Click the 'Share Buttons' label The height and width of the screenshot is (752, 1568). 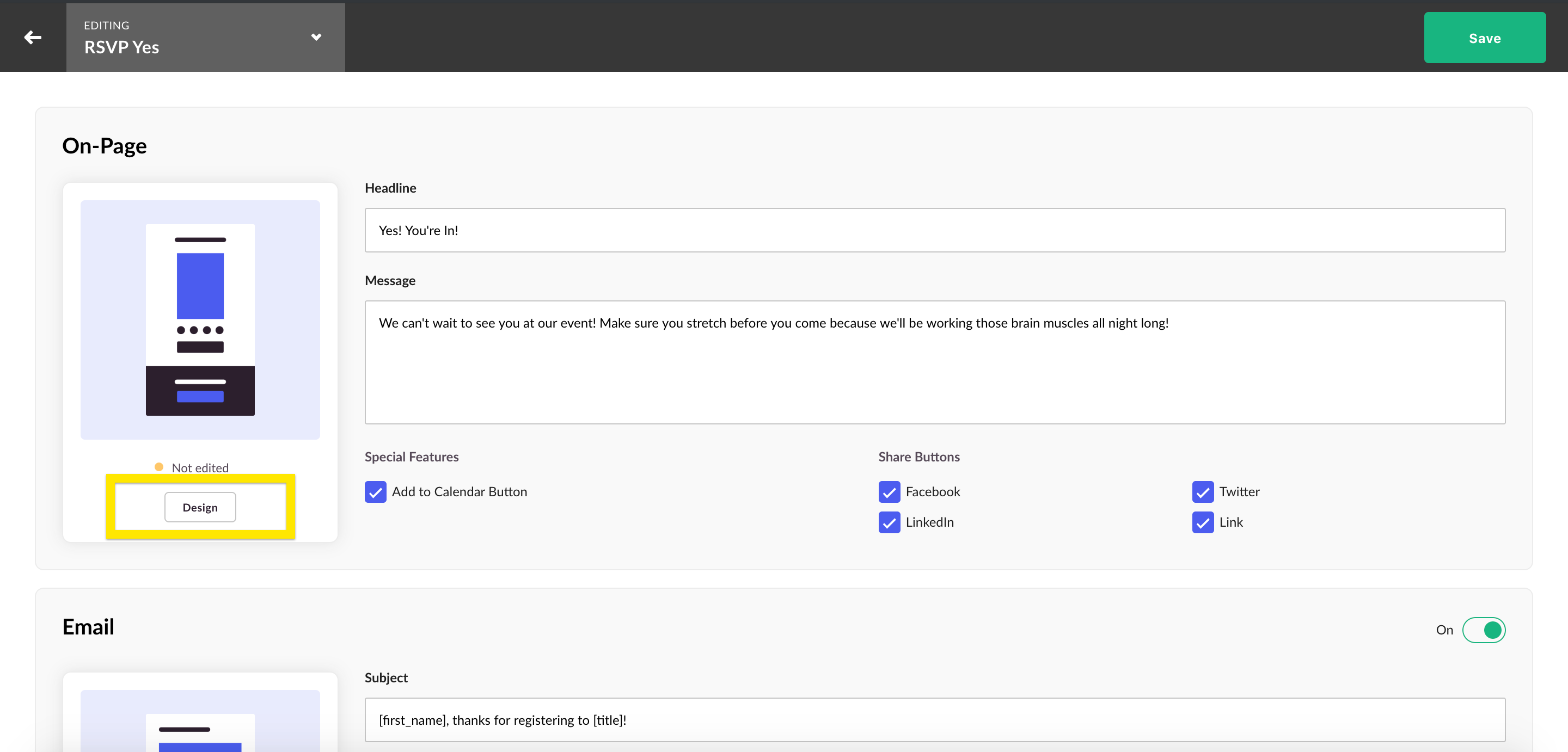[918, 457]
